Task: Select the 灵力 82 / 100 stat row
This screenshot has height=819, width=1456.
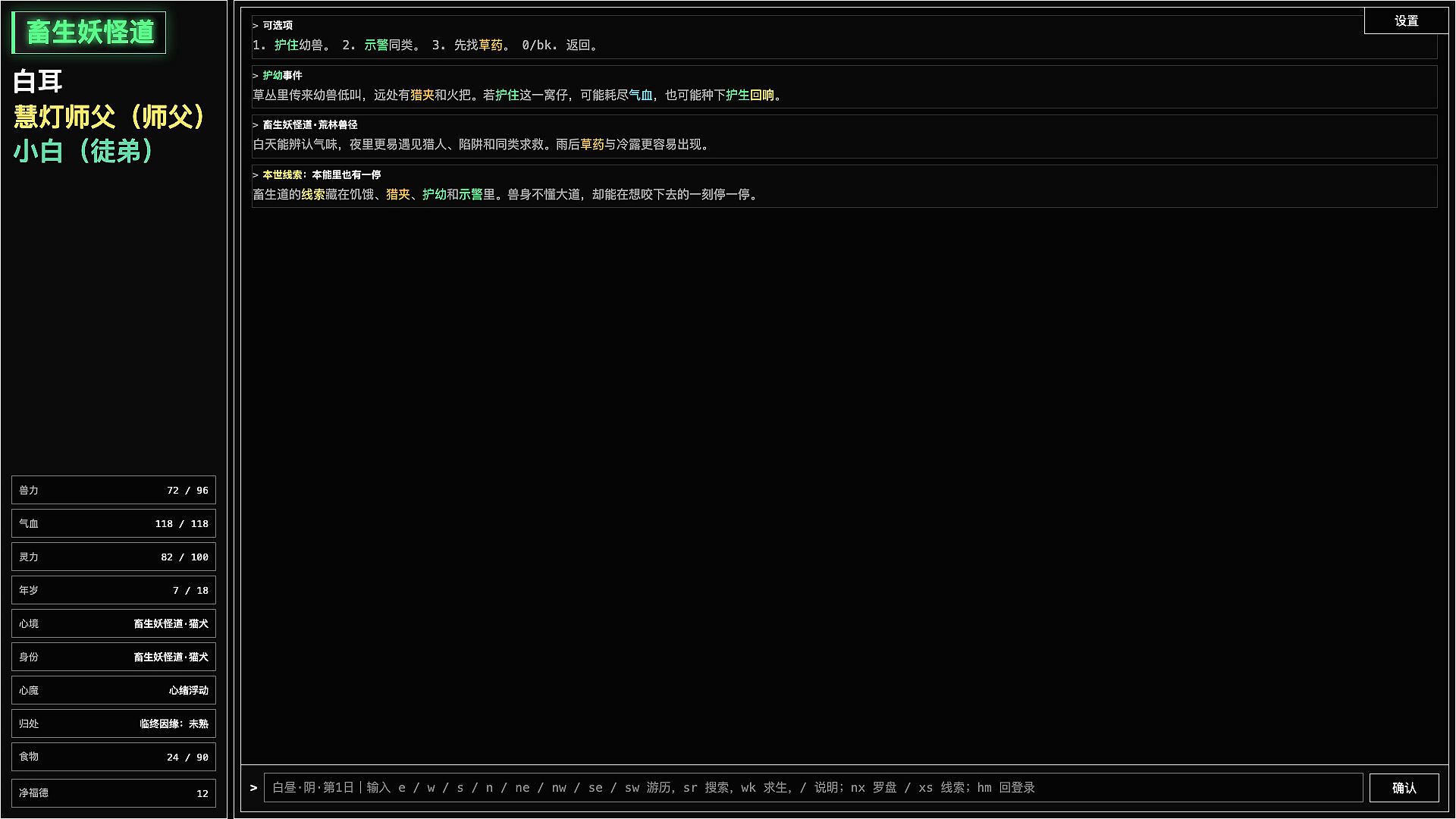Action: click(x=114, y=557)
